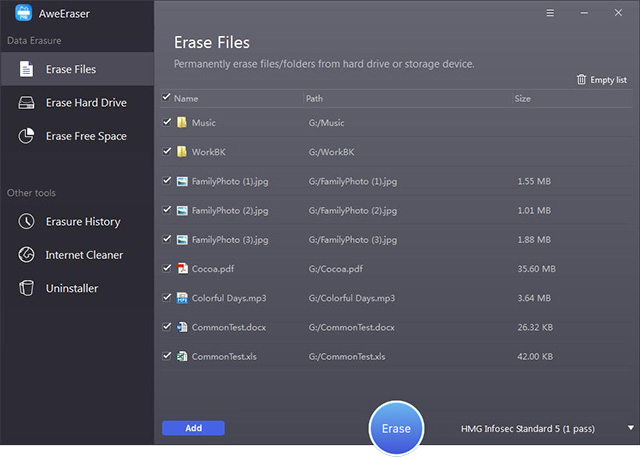Click the Erase Free Space pie icon
The width and height of the screenshot is (640, 459).
pos(26,136)
